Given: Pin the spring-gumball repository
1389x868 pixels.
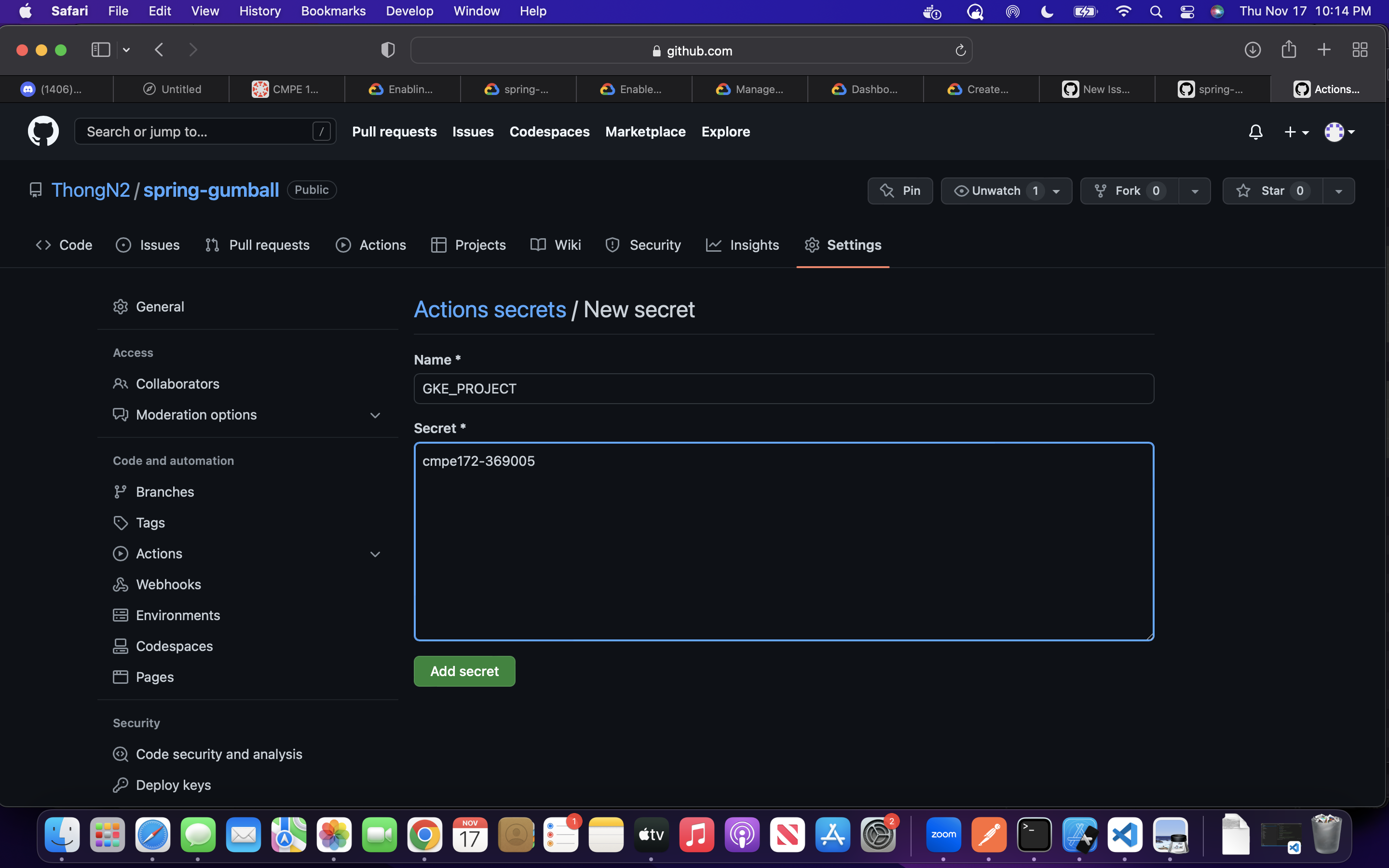Looking at the screenshot, I should click(x=900, y=190).
